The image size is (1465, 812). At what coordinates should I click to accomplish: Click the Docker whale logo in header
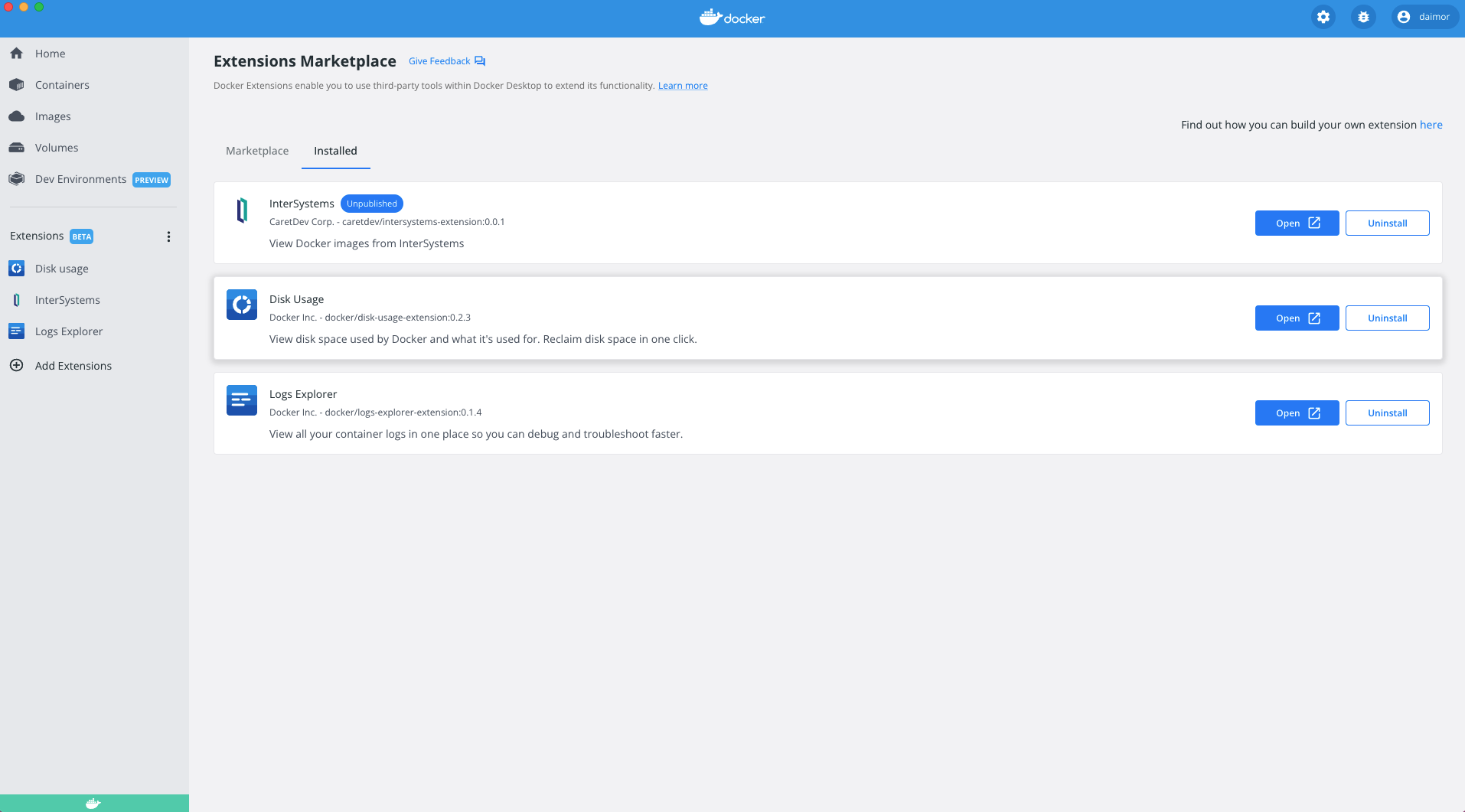(x=732, y=17)
